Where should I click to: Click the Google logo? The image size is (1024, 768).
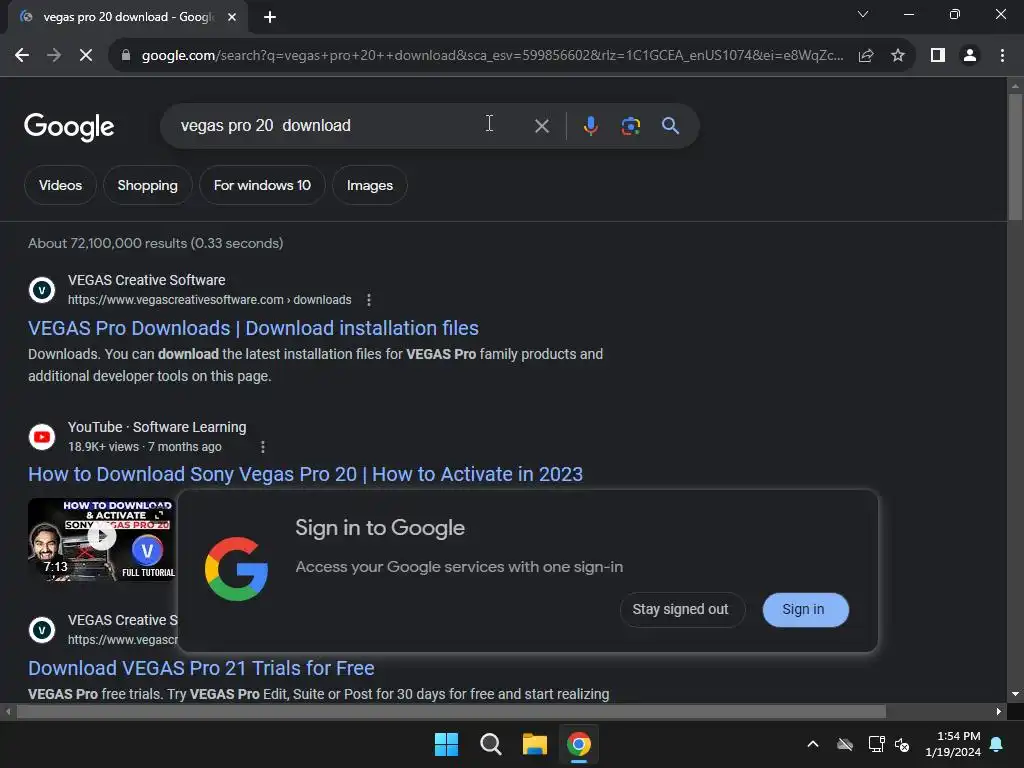tap(69, 127)
